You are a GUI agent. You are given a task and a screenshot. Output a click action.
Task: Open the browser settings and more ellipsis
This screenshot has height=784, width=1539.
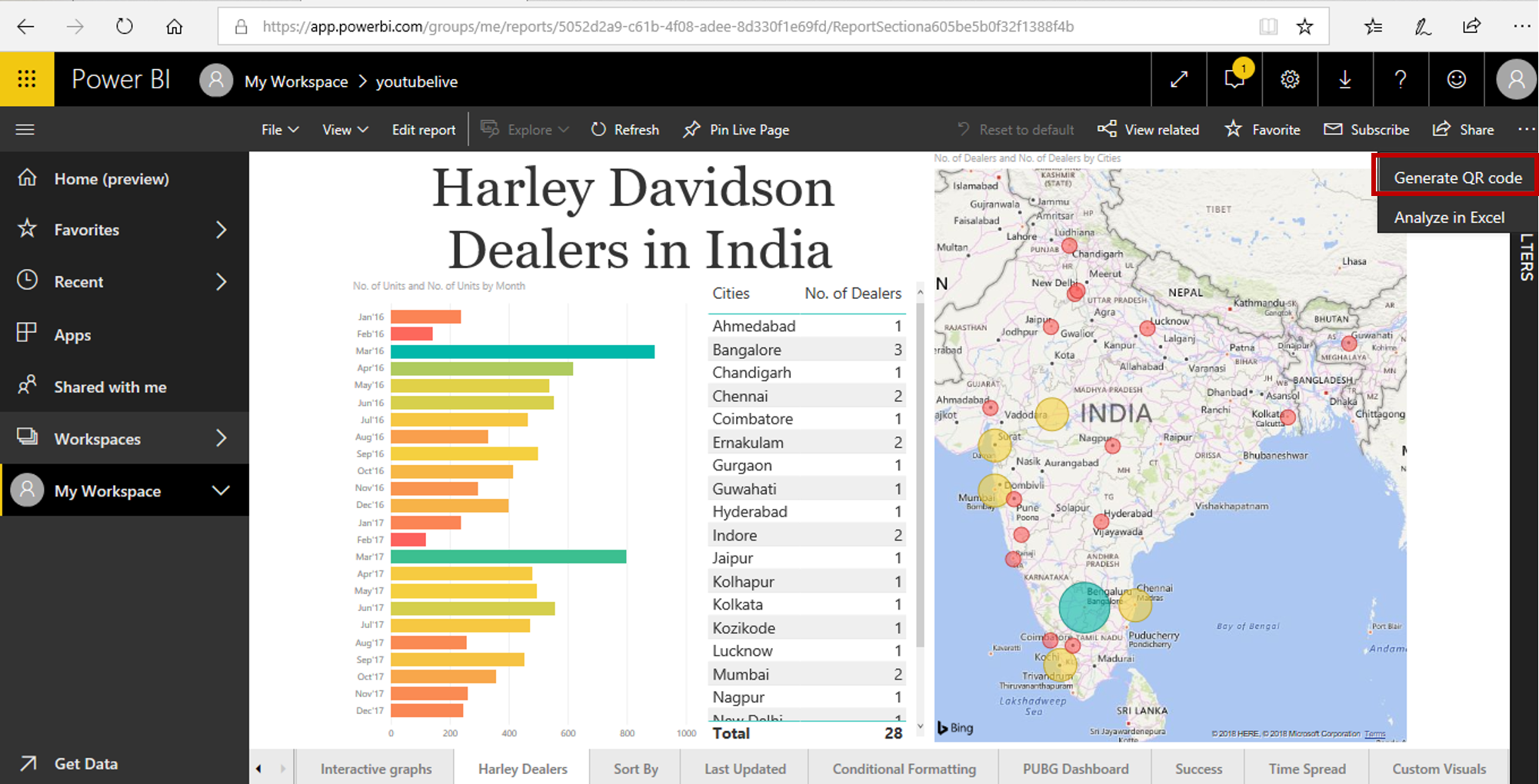(x=1521, y=27)
